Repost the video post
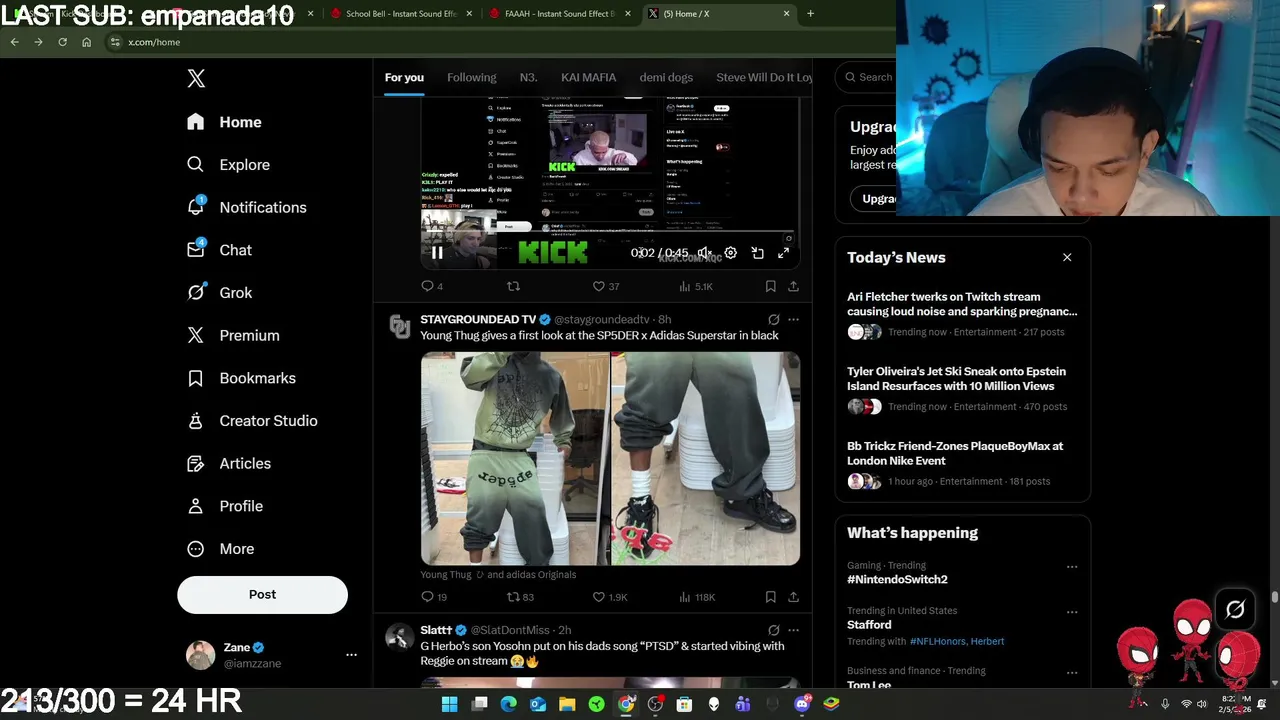This screenshot has height=720, width=1280. point(513,286)
